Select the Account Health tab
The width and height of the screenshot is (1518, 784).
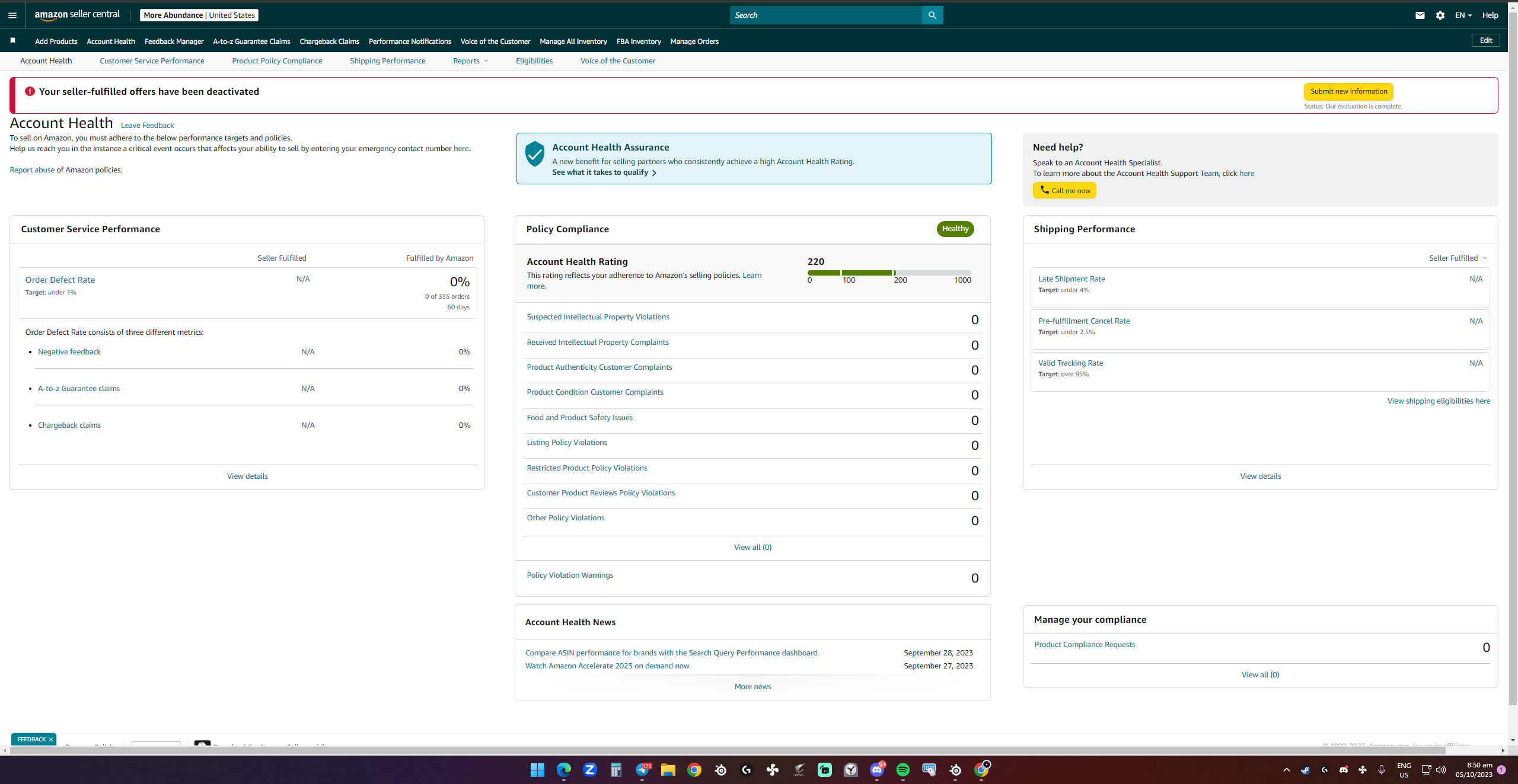pyautogui.click(x=46, y=61)
